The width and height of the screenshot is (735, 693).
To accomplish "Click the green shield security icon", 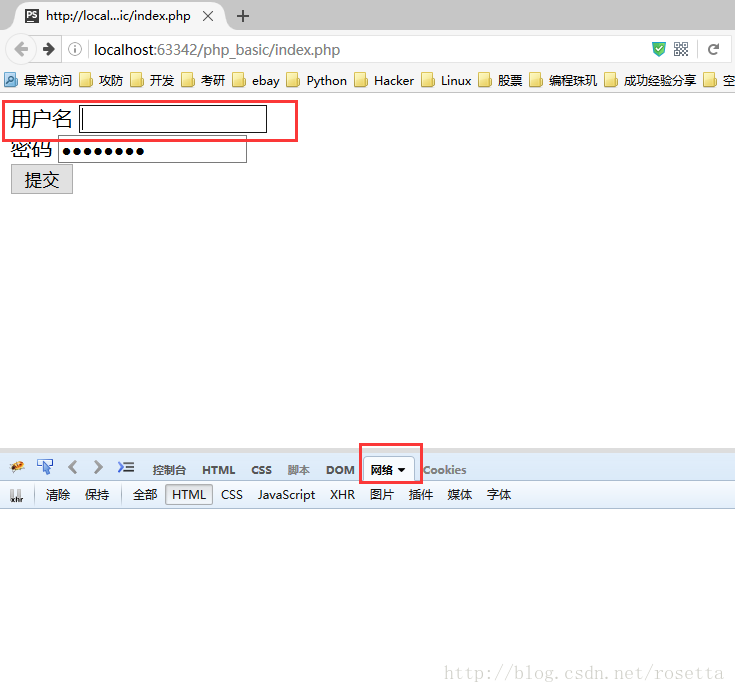I will coord(659,49).
